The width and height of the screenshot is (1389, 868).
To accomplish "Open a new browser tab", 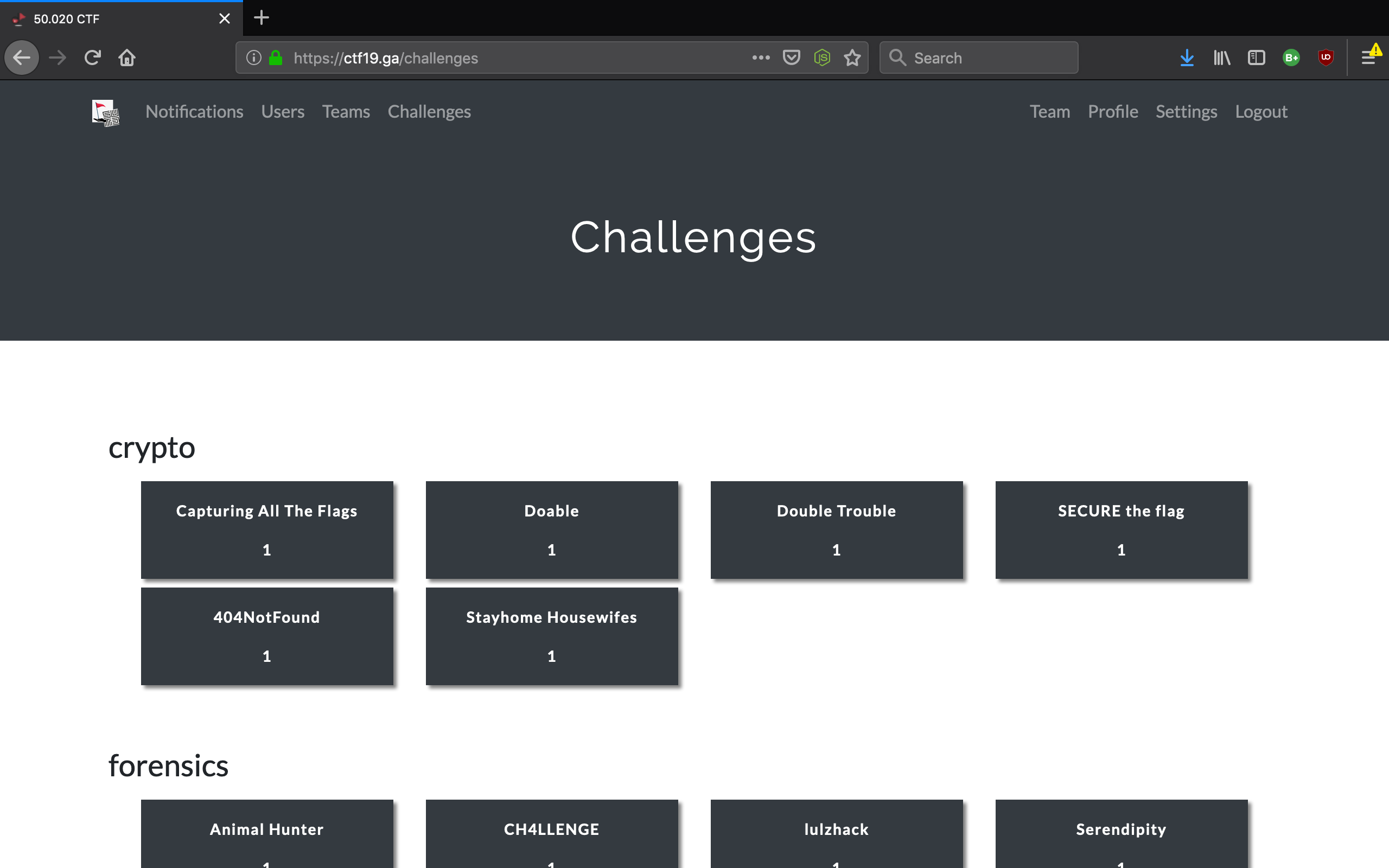I will pos(261,18).
